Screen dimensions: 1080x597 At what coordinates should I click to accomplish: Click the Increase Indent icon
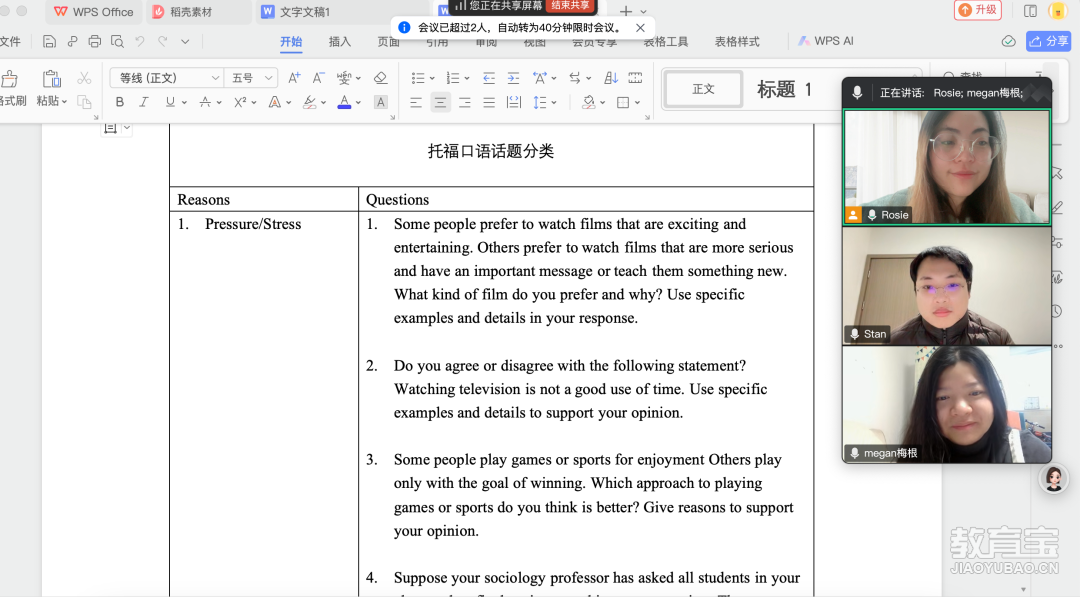(513, 78)
